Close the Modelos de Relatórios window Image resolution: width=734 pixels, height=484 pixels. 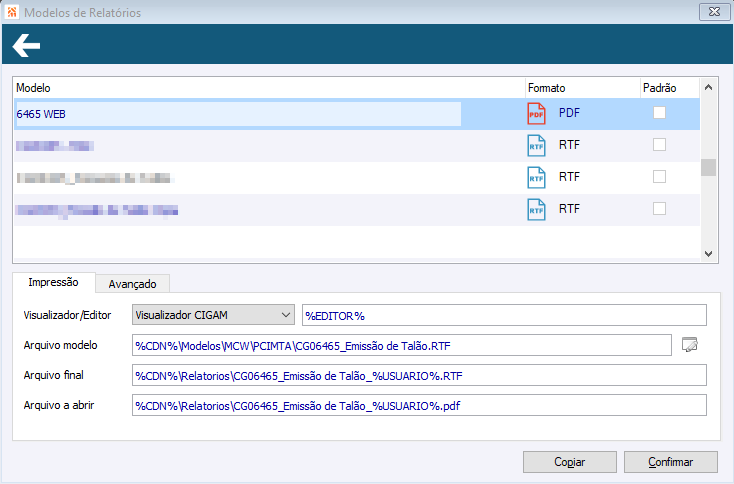[714, 12]
